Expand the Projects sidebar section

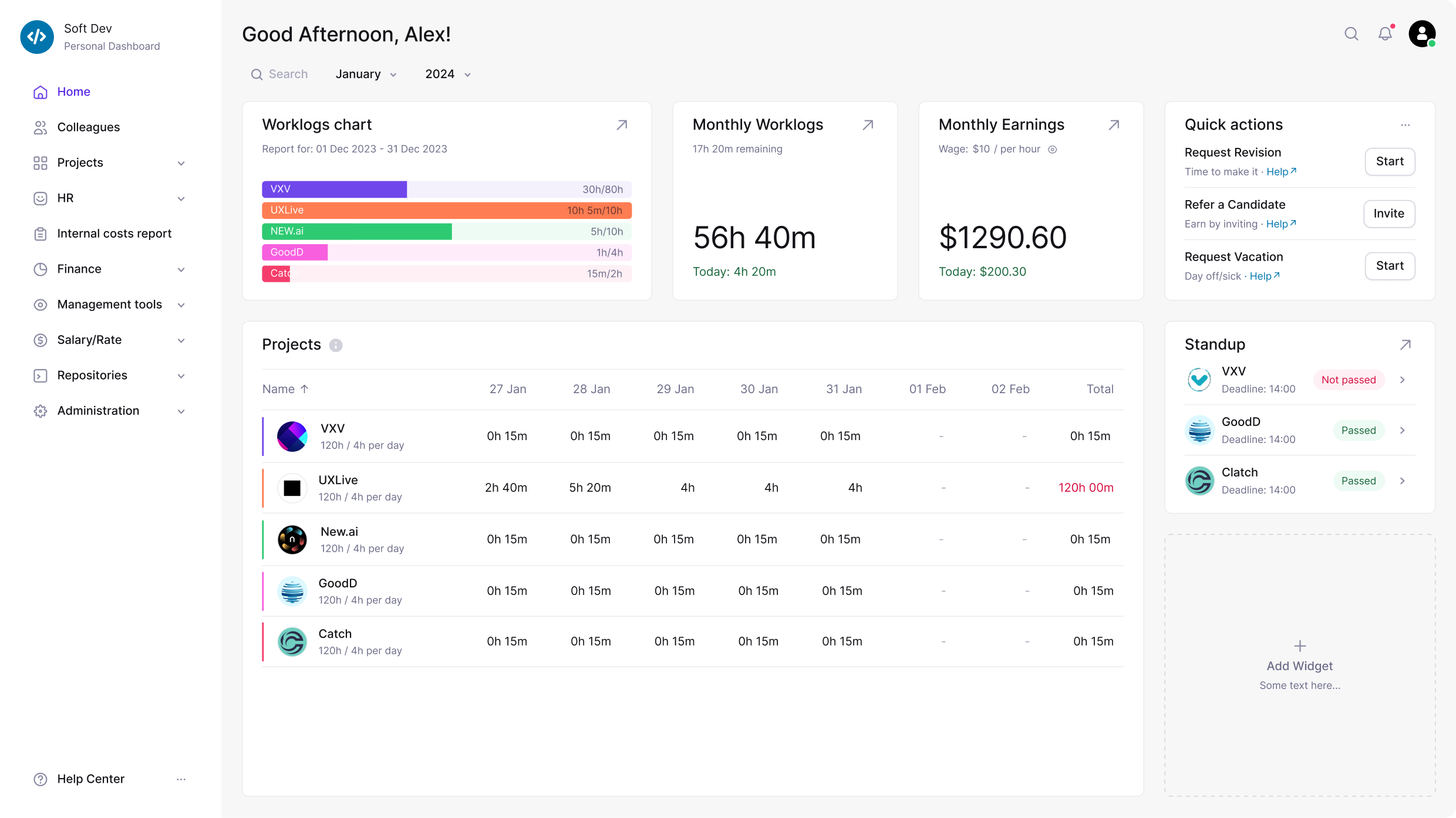point(182,163)
